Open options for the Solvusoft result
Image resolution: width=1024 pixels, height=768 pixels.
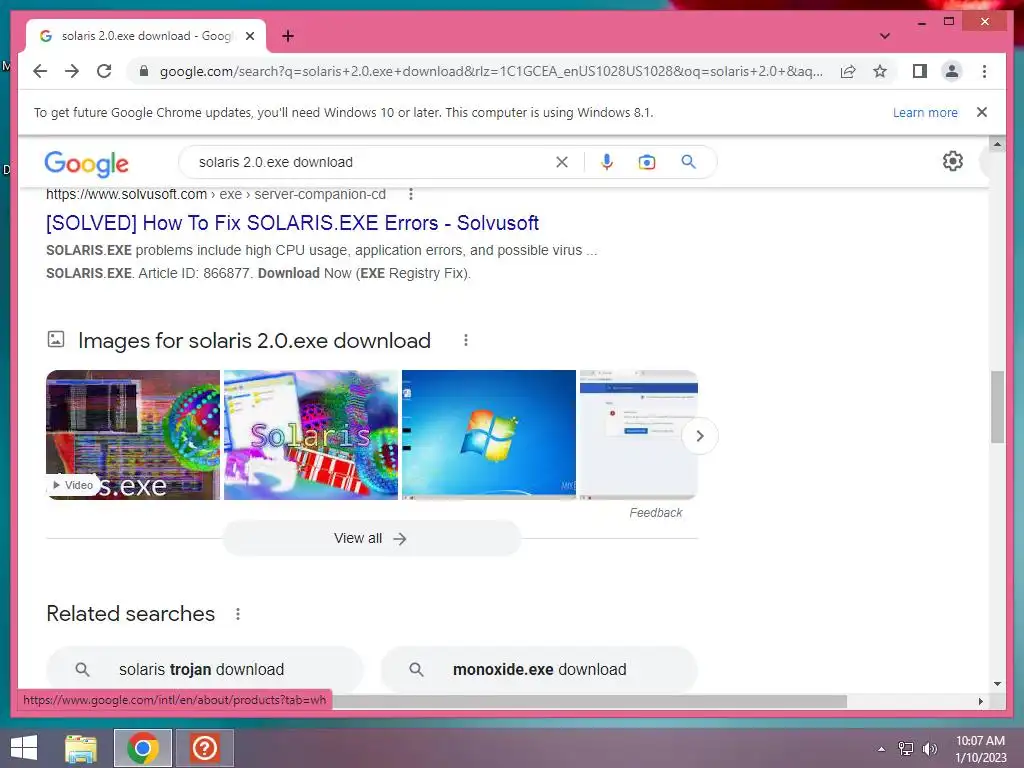point(411,194)
